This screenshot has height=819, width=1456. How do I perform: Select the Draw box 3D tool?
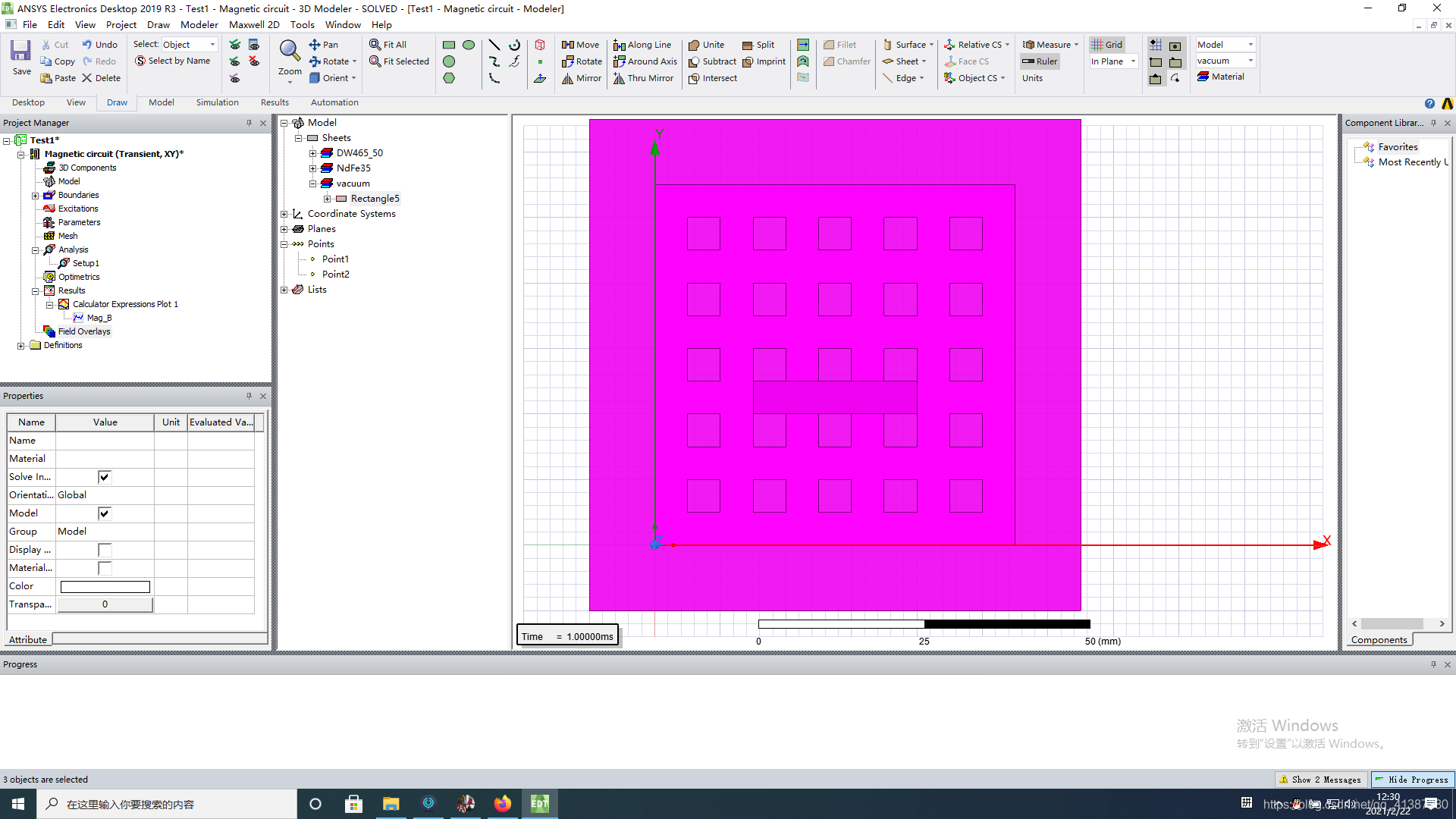pos(540,45)
